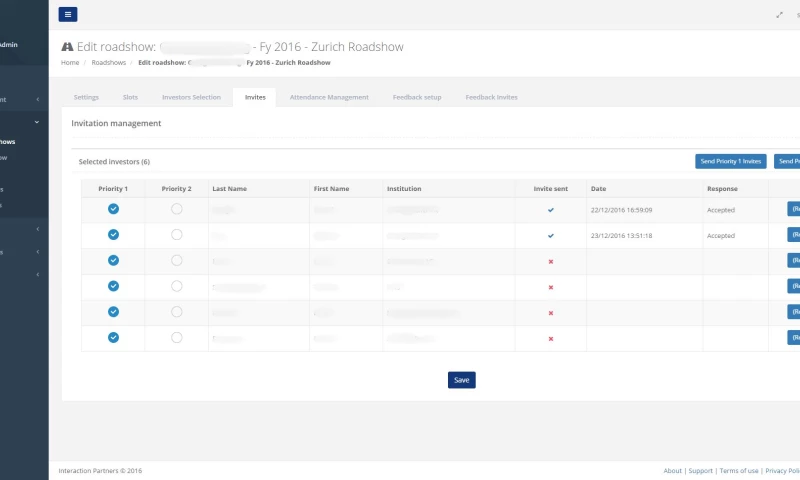This screenshot has width=800, height=480.
Task: Open the Investors Selection tab
Action: point(191,97)
